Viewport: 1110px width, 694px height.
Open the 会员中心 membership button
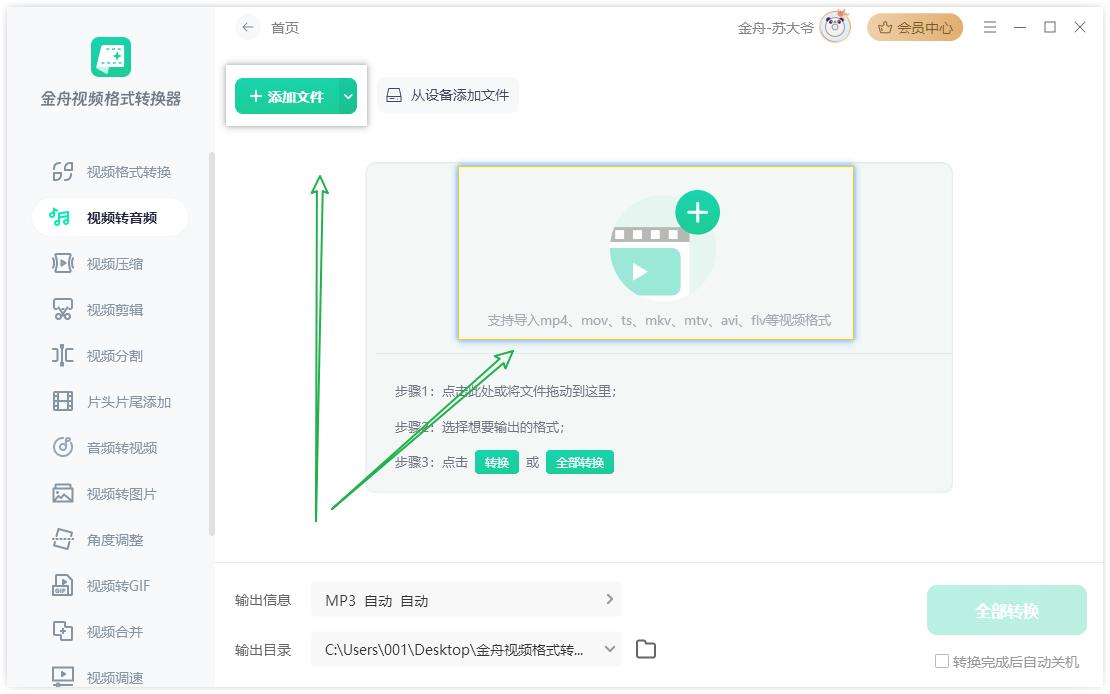pos(915,28)
